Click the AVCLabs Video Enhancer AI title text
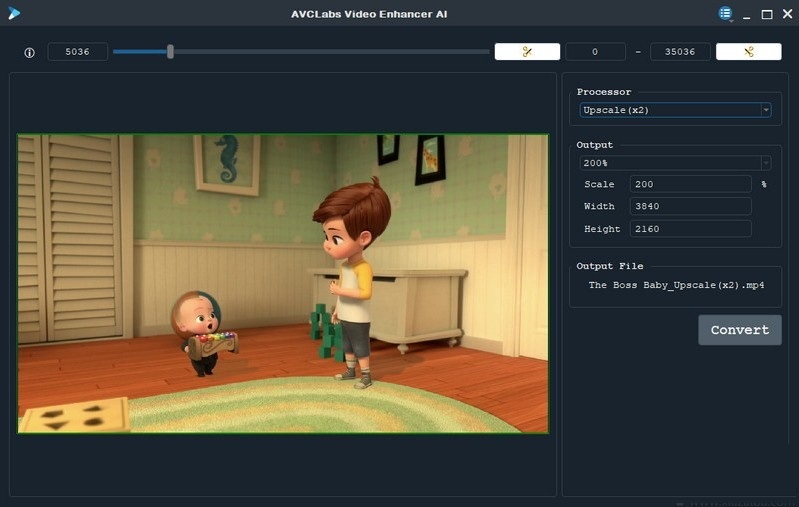This screenshot has height=507, width=799. (369, 14)
